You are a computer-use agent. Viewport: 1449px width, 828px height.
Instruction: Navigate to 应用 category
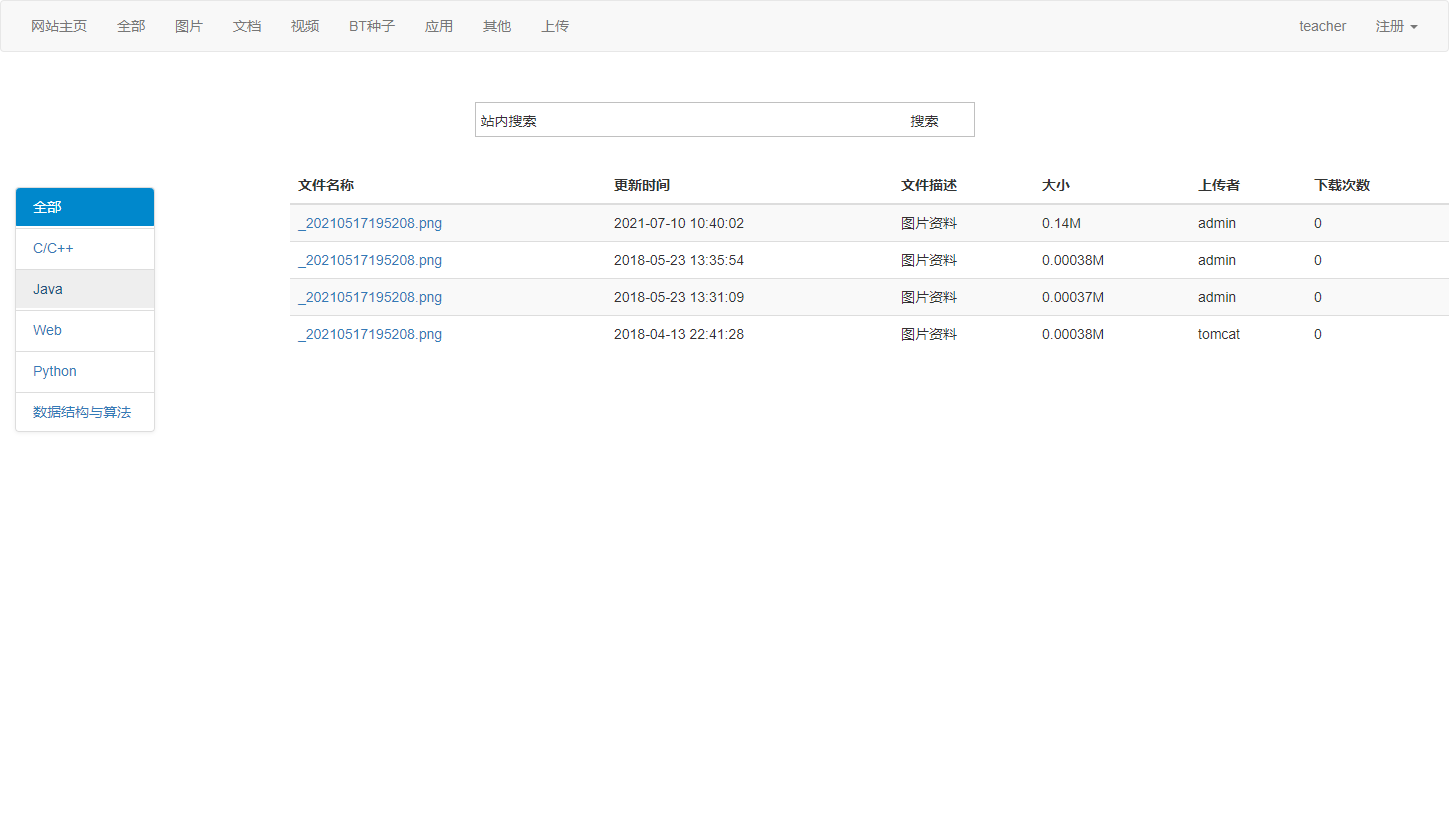[x=439, y=26]
